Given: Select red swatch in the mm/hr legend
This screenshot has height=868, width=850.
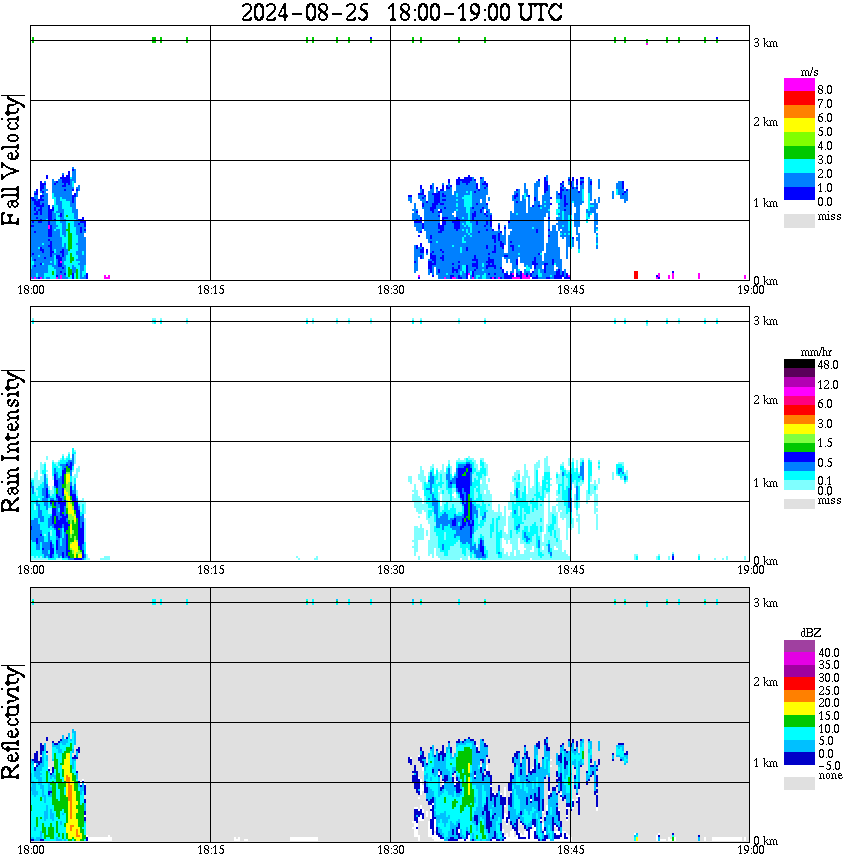Looking at the screenshot, I should click(799, 410).
